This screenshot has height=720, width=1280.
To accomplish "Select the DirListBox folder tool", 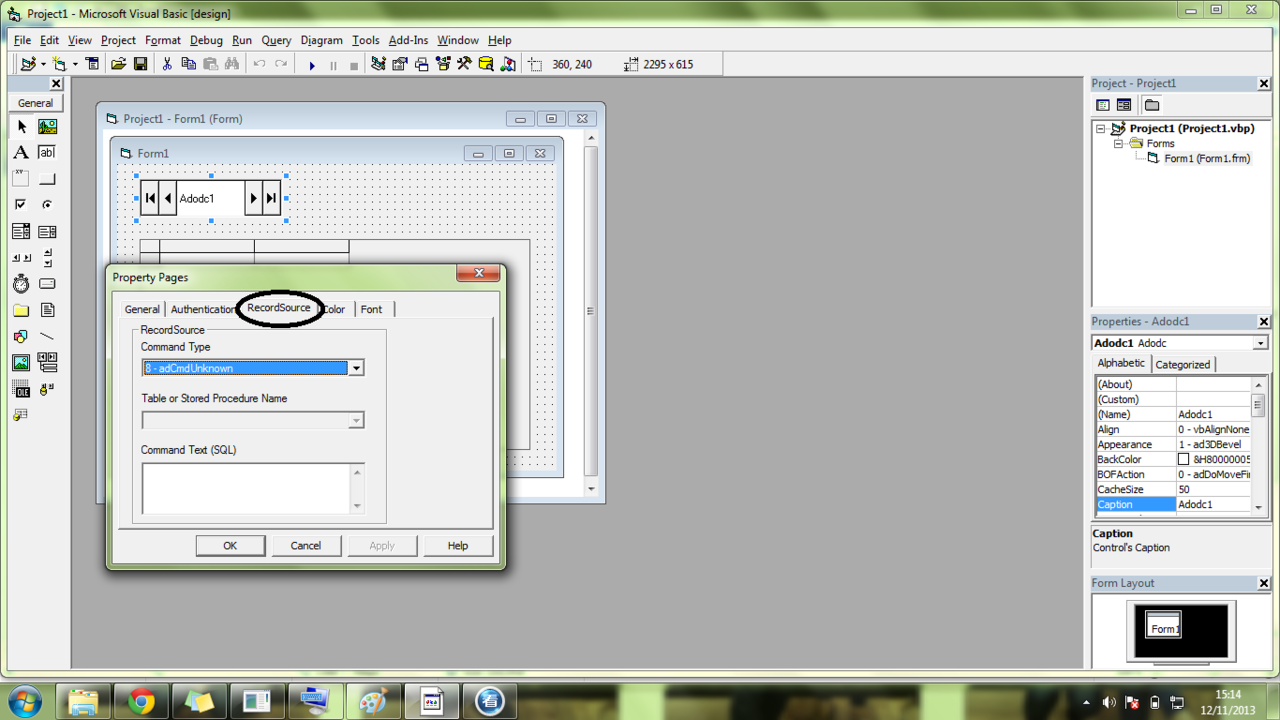I will pos(21,310).
